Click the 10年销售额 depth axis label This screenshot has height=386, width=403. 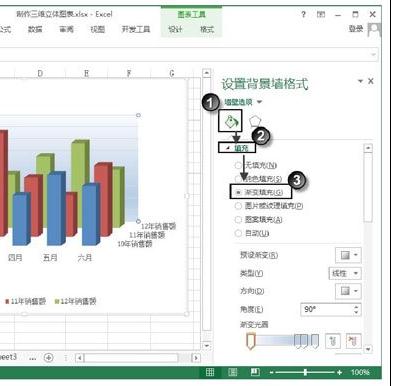[x=135, y=244]
